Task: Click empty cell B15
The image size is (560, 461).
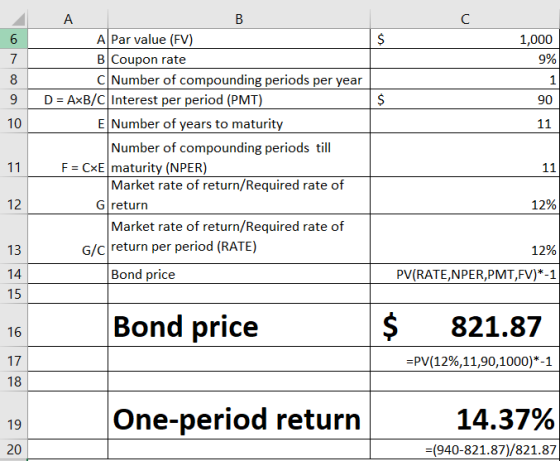Action: [x=239, y=294]
